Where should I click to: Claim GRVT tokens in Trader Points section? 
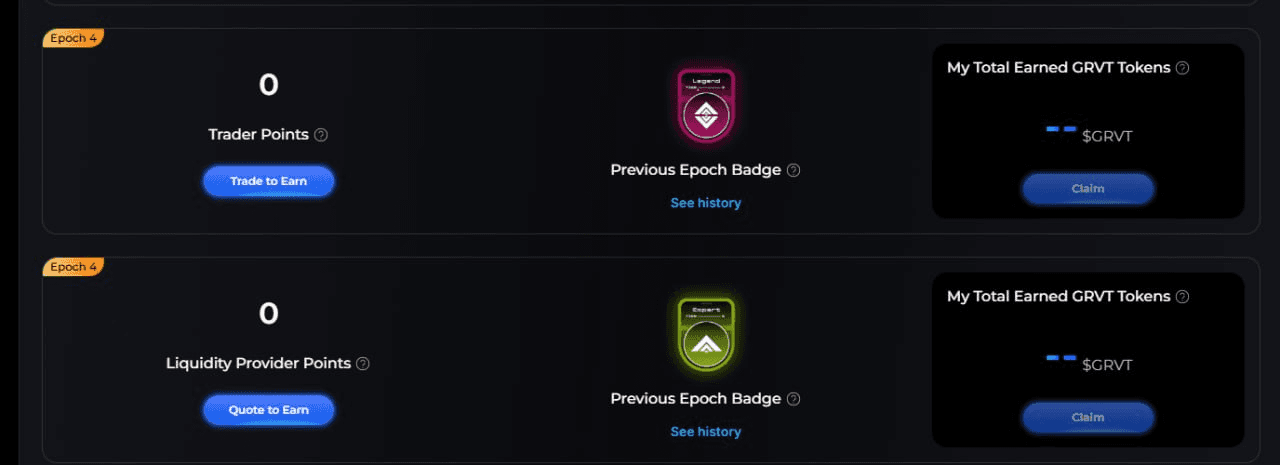pos(1088,188)
